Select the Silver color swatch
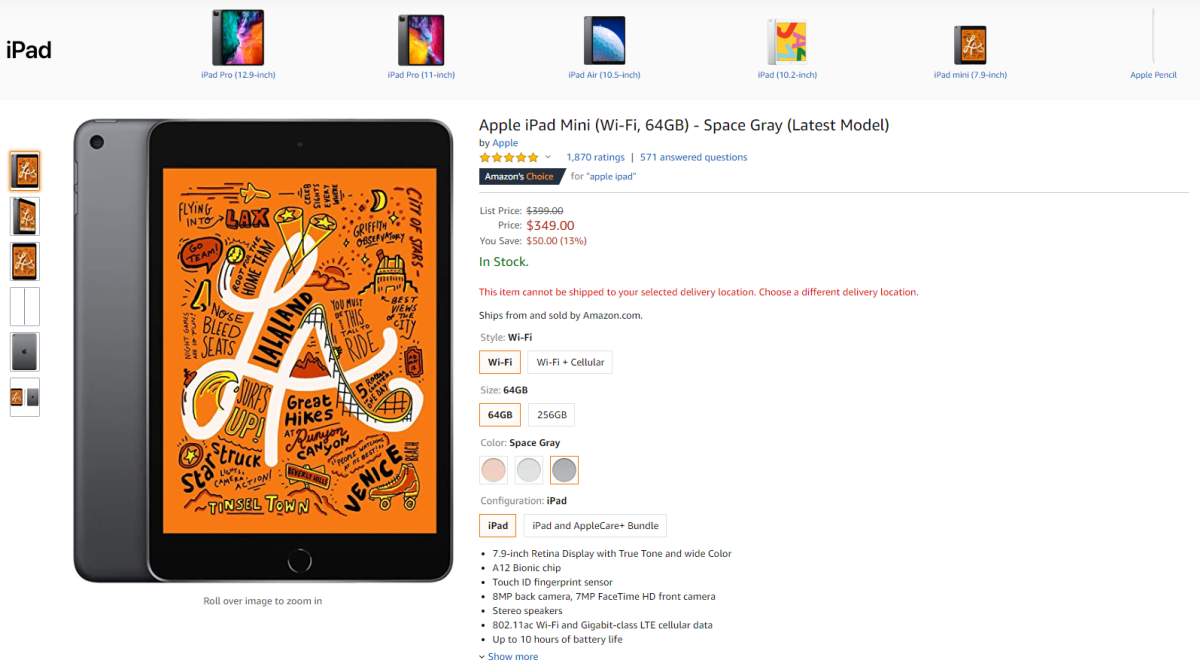 point(529,469)
